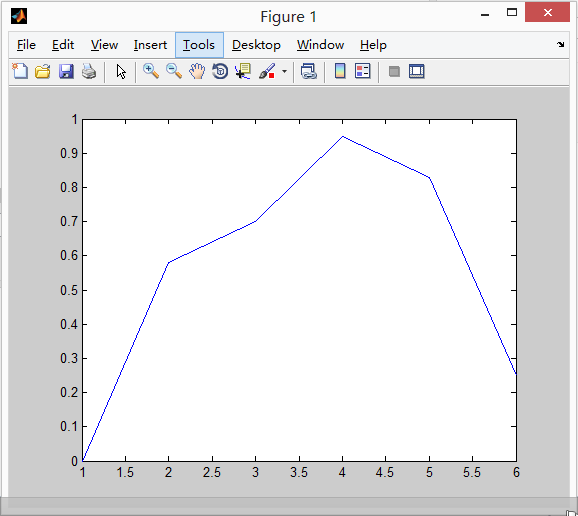
Task: Activate the Zoom In magnifier tool
Action: 151,71
